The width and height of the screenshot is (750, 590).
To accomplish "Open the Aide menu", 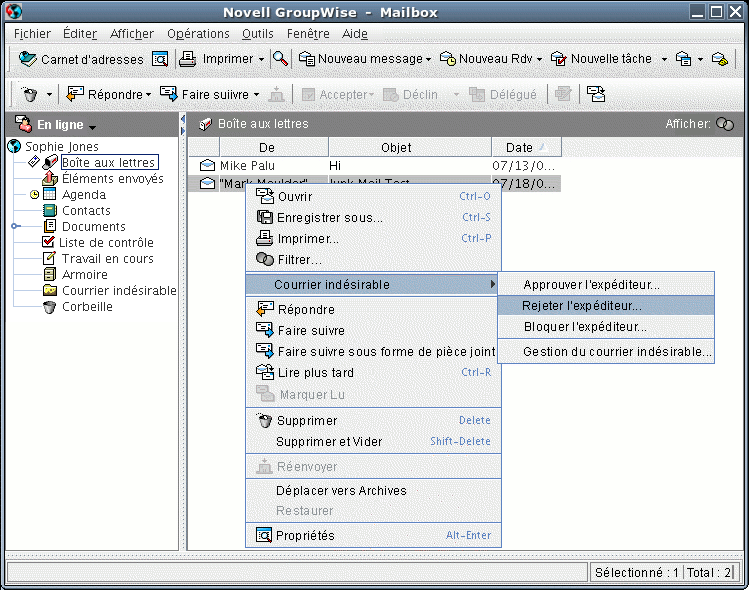I will [355, 34].
